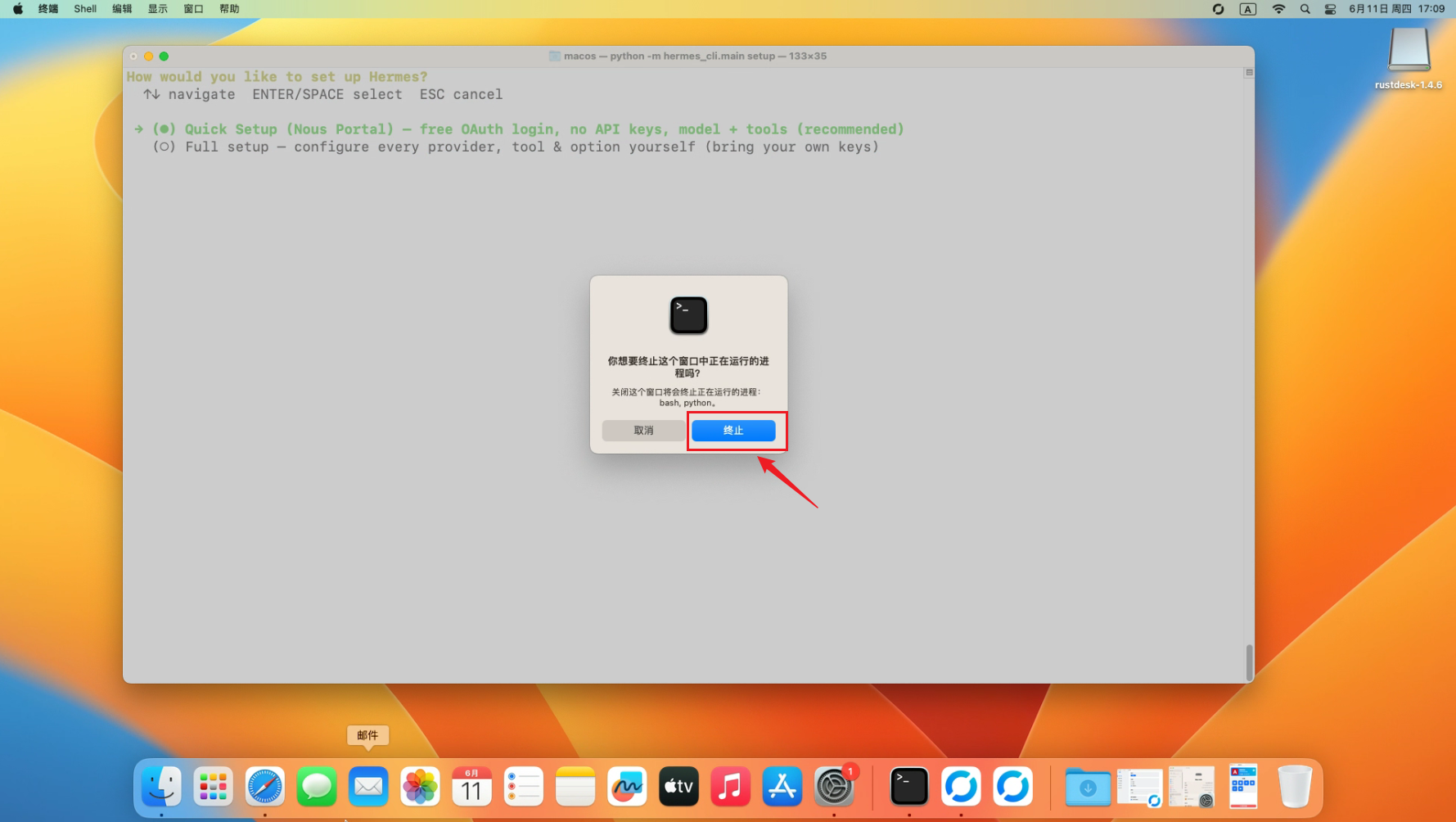Click the 终止 button in the dialog
The height and width of the screenshot is (822, 1456).
click(733, 431)
